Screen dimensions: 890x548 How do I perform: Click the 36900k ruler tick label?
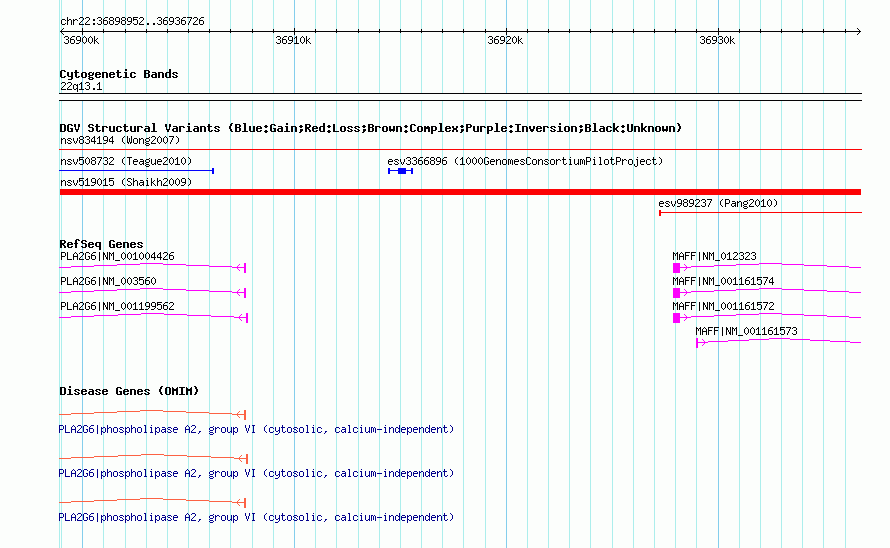tap(81, 40)
